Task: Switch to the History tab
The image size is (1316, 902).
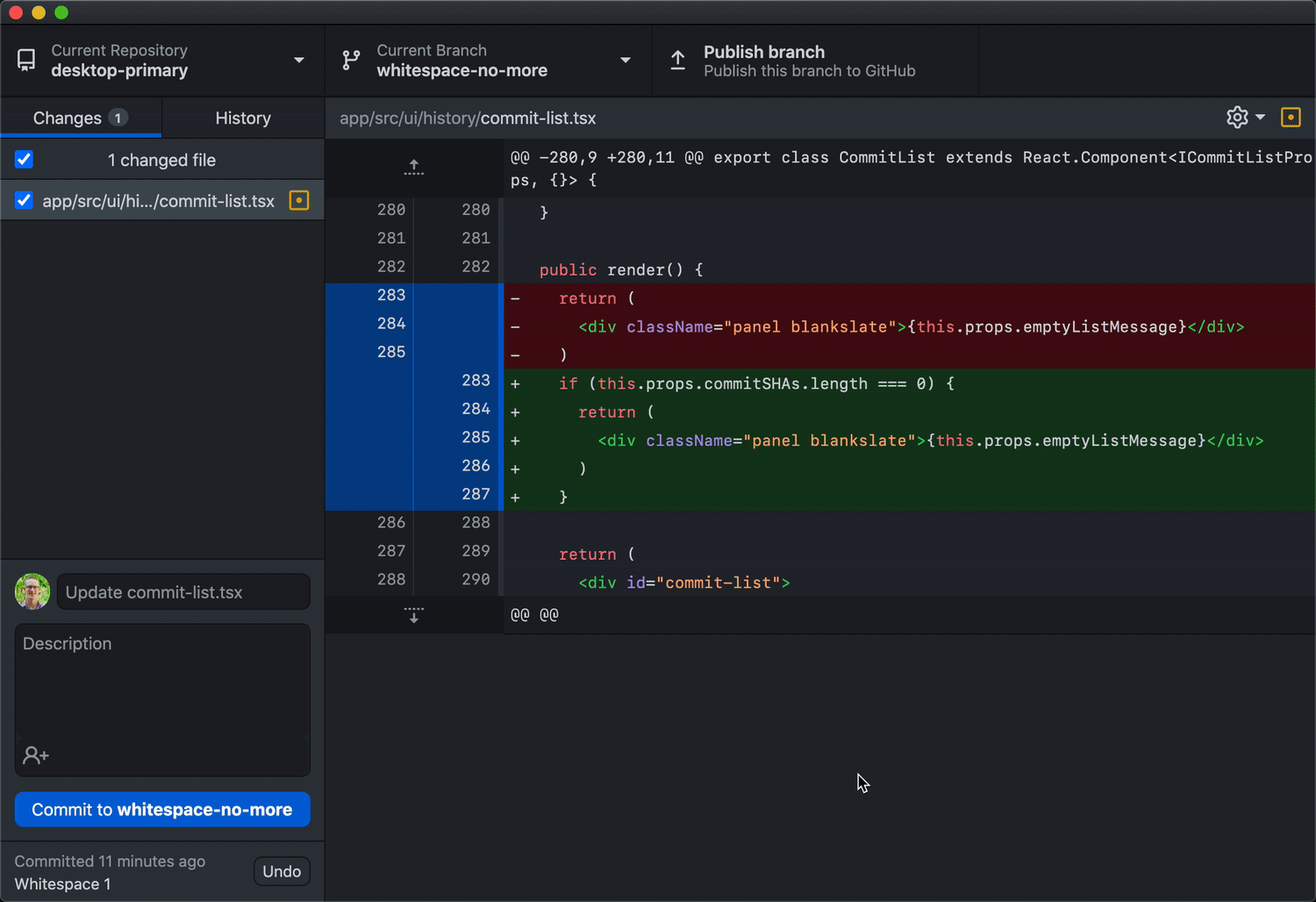Action: click(x=243, y=118)
